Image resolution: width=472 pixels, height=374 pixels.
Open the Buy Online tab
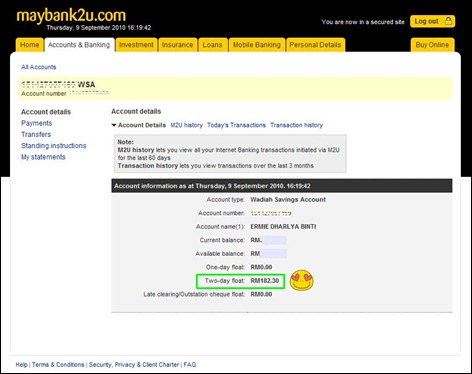[432, 45]
